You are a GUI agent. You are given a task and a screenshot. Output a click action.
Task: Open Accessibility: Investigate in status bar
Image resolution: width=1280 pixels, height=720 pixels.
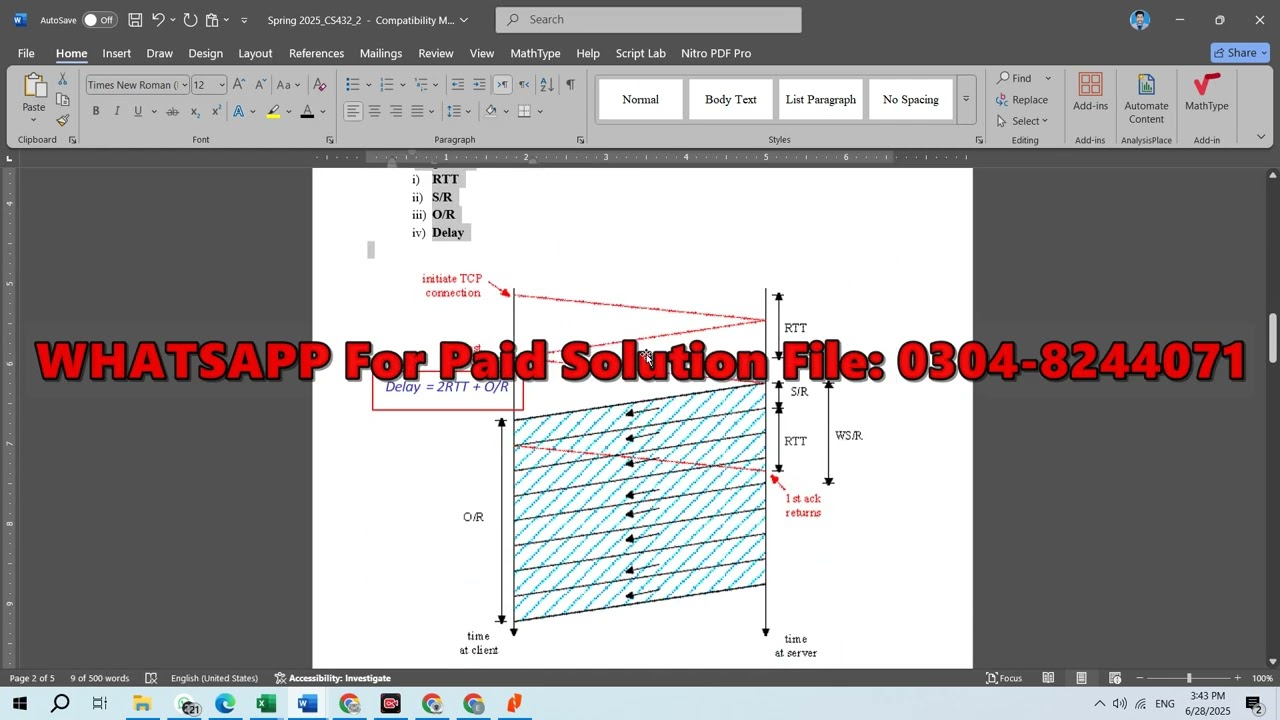coord(333,678)
